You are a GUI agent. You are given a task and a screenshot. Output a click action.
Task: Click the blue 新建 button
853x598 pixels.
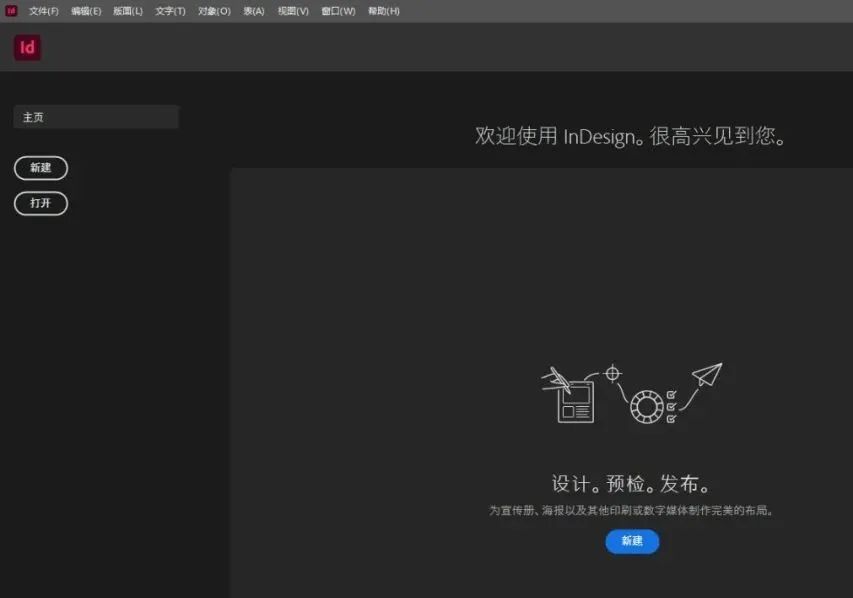pyautogui.click(x=632, y=541)
